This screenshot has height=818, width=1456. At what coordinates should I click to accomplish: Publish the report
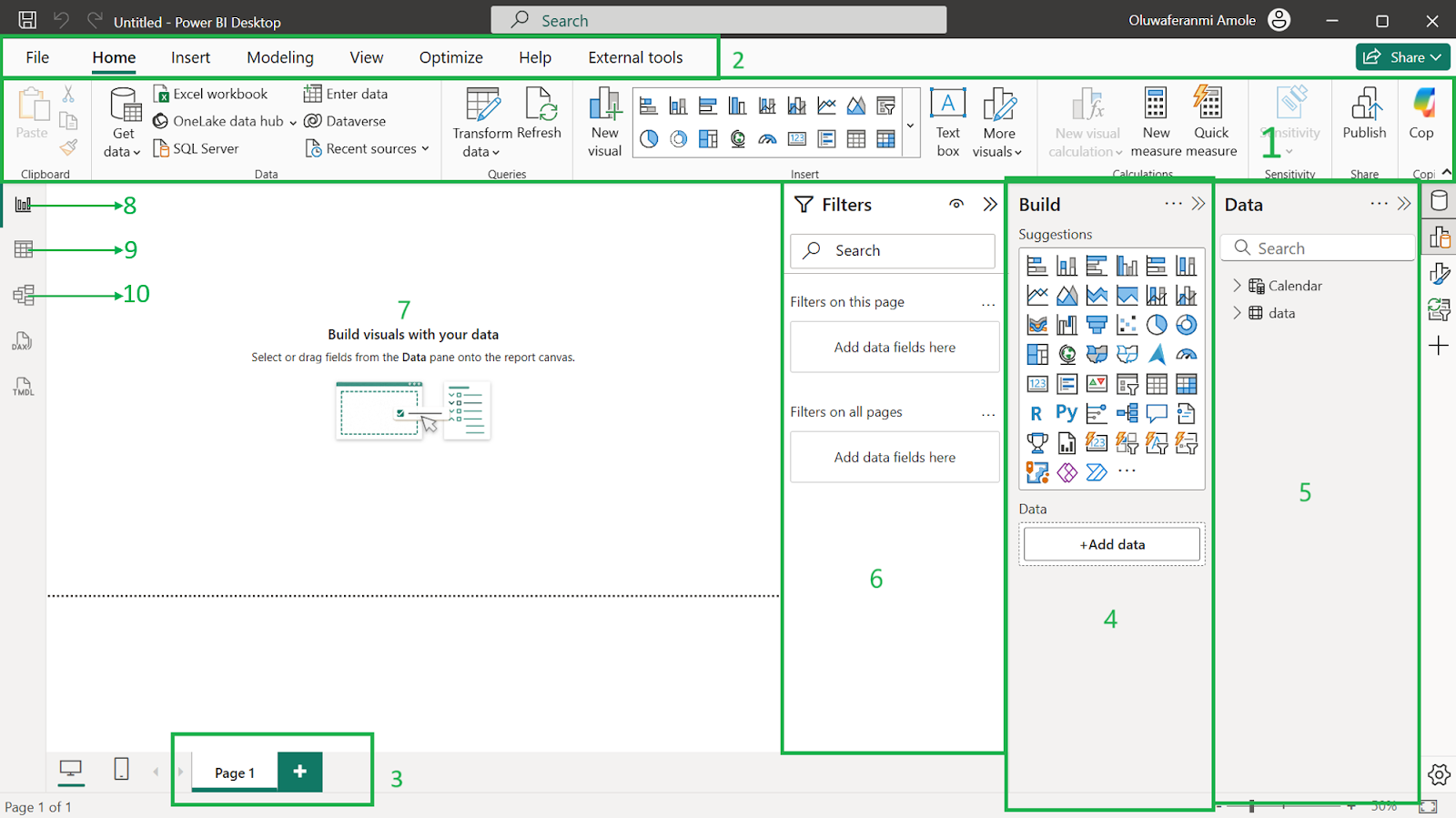tap(1364, 114)
